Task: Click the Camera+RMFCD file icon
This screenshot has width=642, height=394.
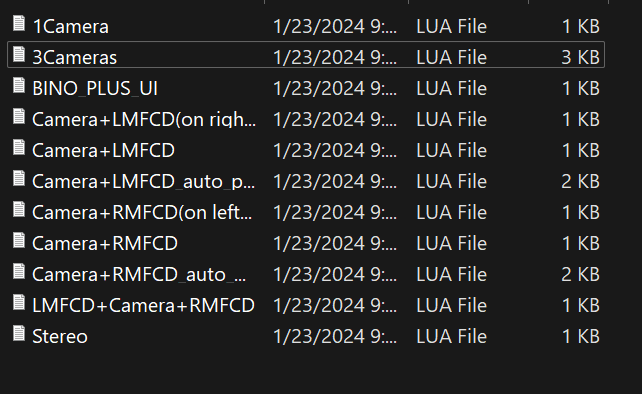Action: tap(19, 240)
